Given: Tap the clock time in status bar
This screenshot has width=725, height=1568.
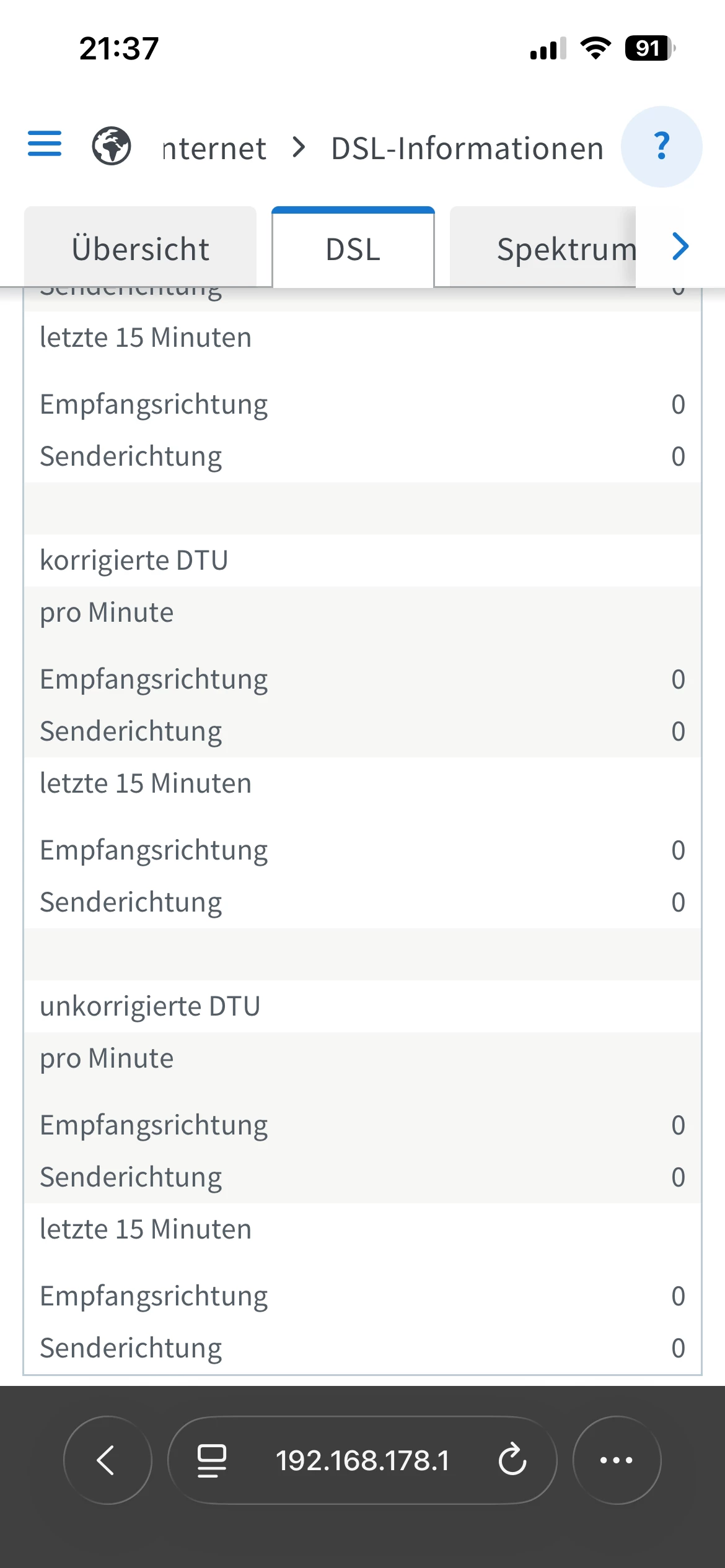Looking at the screenshot, I should coord(119,48).
